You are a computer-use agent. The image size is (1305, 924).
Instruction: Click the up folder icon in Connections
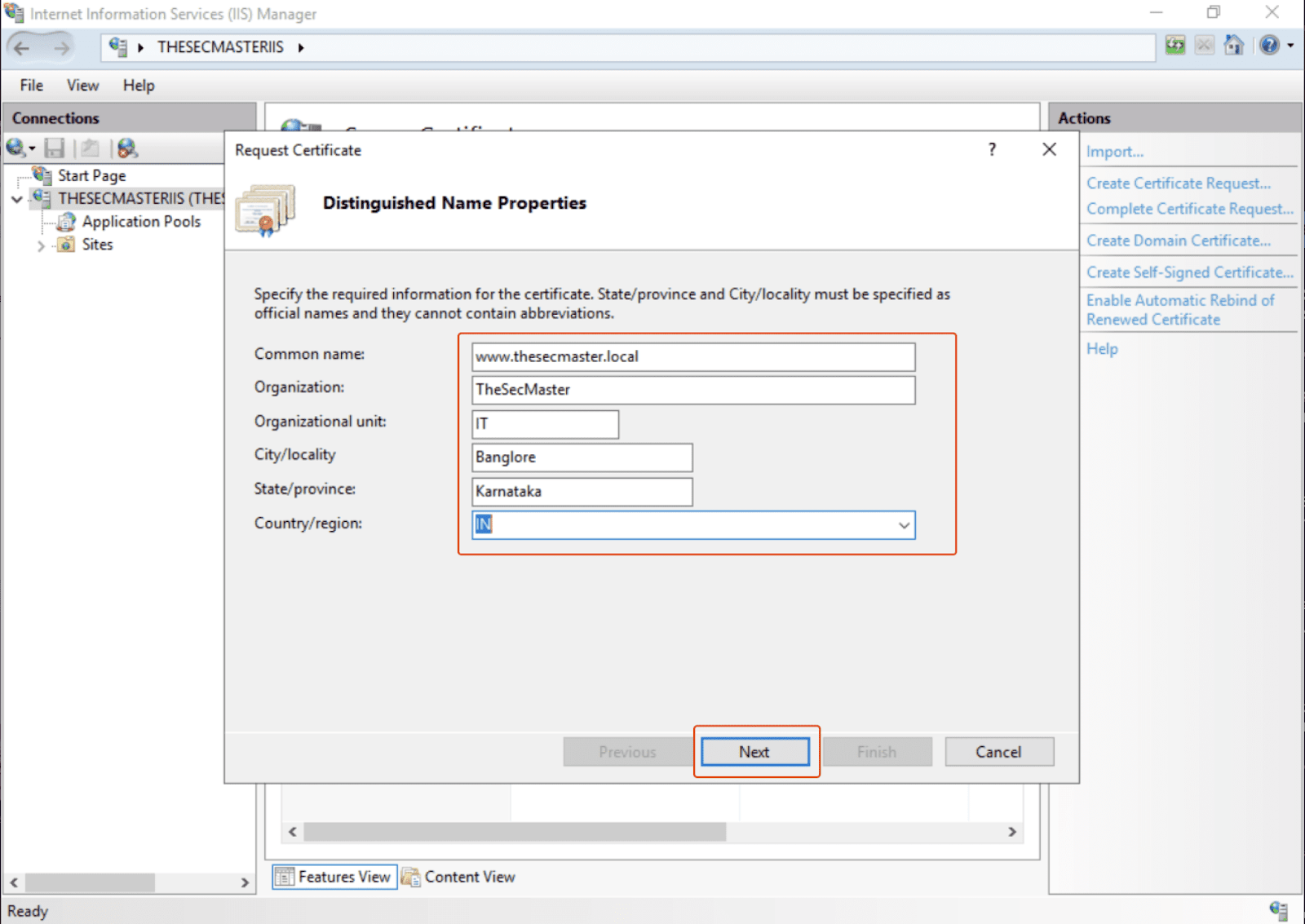coord(90,148)
